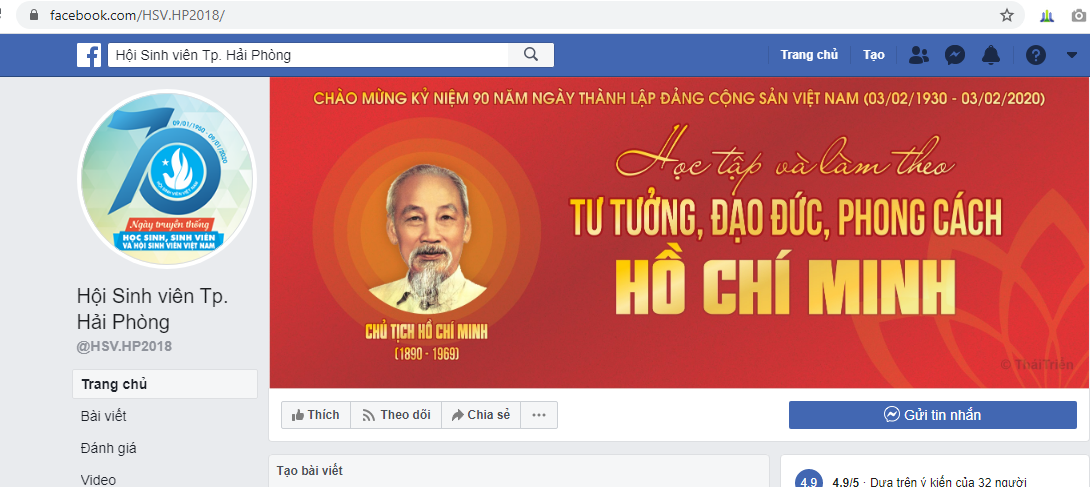
Task: Go to Trang chủ in top bar
Action: 809,55
